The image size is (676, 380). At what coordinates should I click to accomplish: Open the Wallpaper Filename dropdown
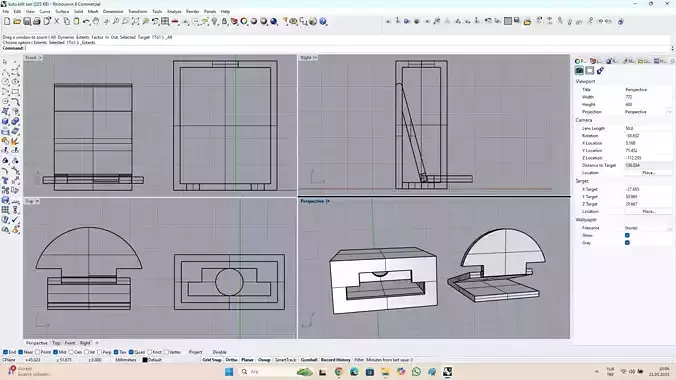[x=669, y=228]
